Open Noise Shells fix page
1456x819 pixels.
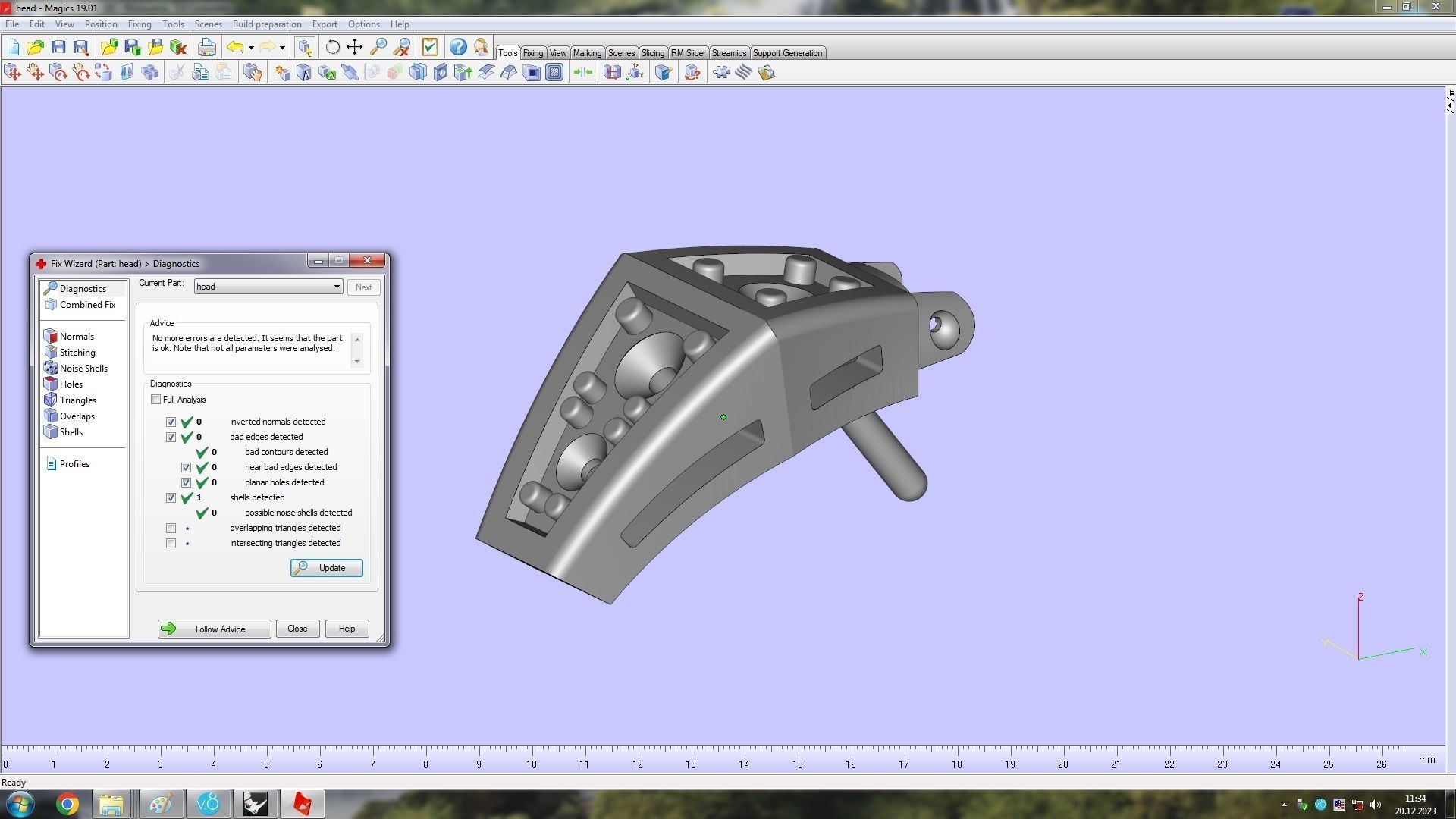click(83, 369)
